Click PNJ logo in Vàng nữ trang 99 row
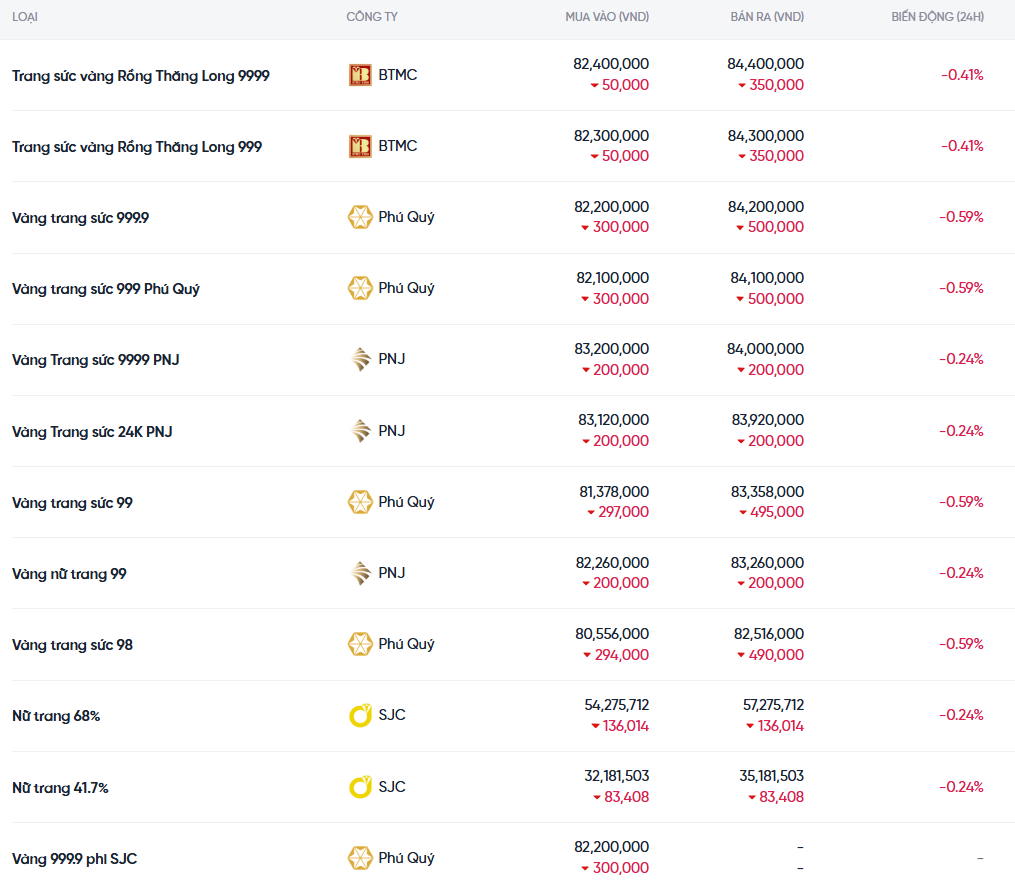 (x=360, y=573)
